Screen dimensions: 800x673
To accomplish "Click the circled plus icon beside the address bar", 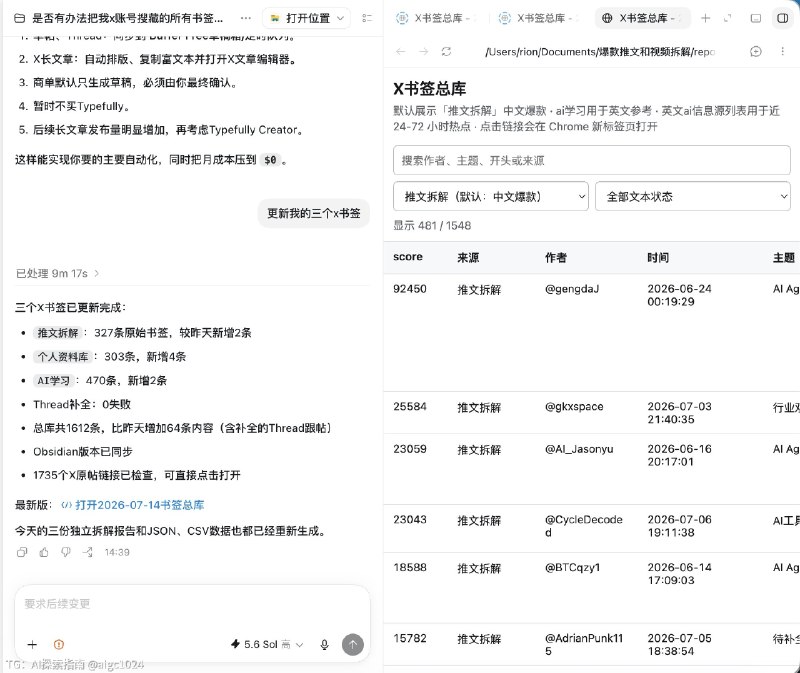I will coord(756,52).
